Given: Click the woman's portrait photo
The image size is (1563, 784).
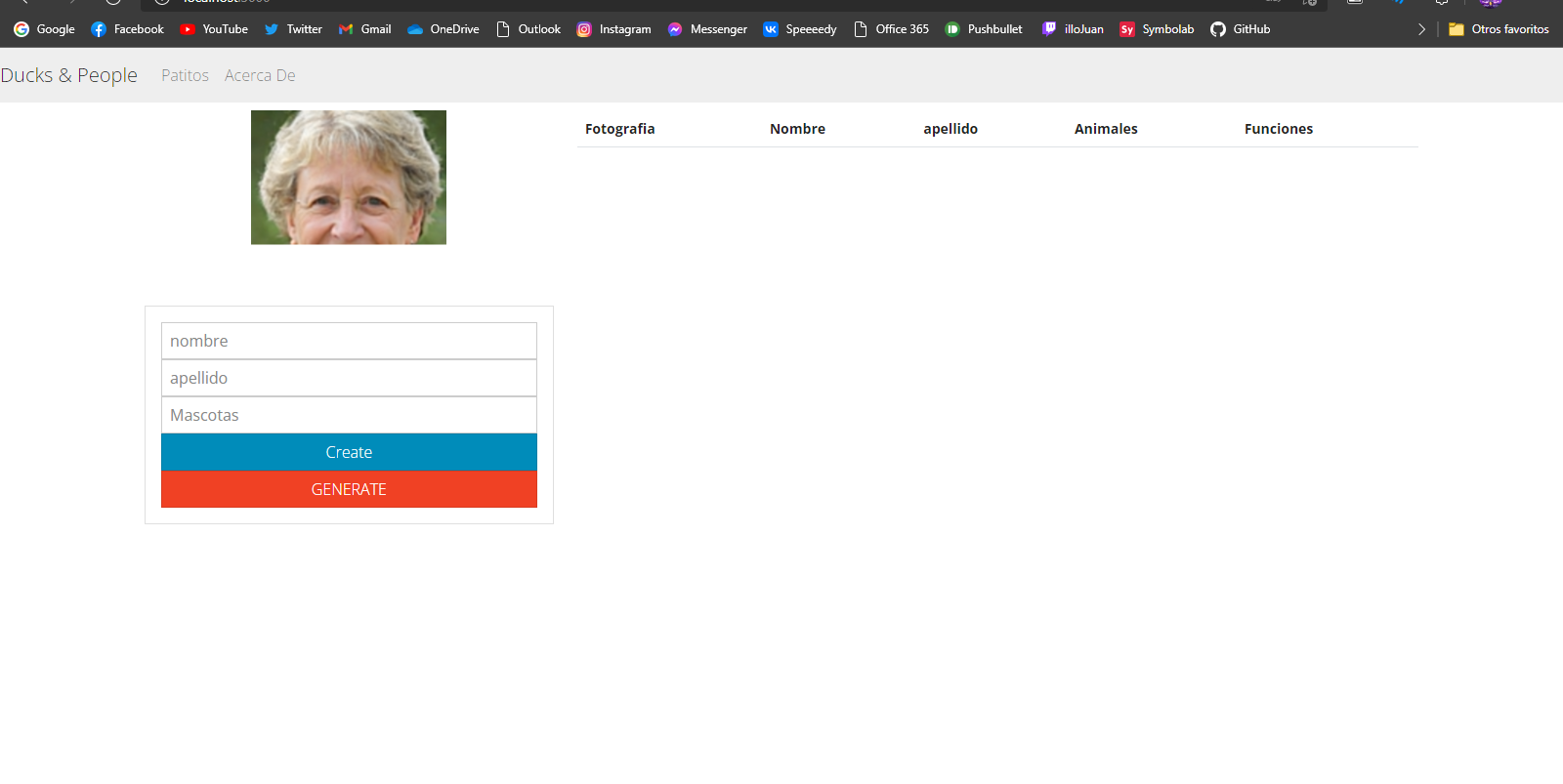Looking at the screenshot, I should click(349, 177).
